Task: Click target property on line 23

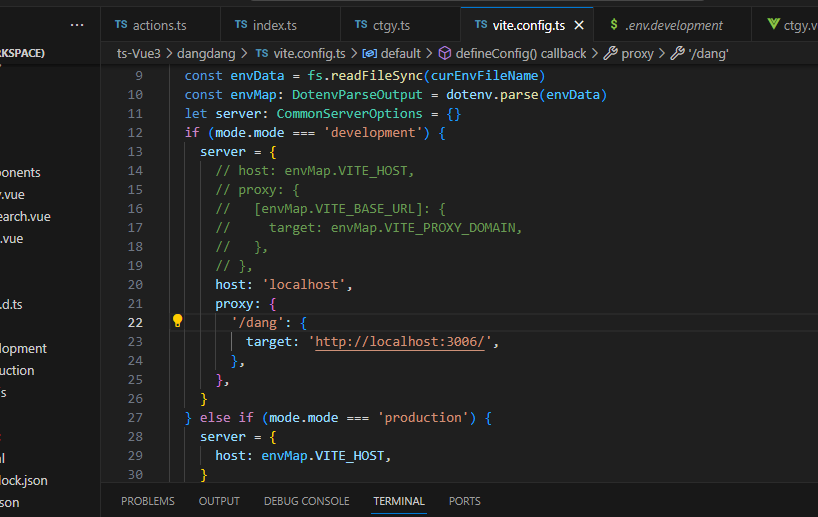Action: [x=269, y=342]
